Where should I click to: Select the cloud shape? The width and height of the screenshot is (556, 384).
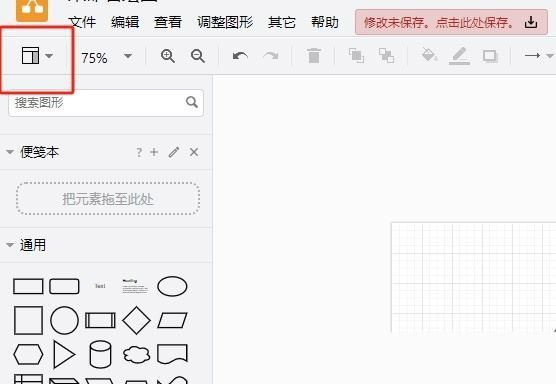coord(137,355)
